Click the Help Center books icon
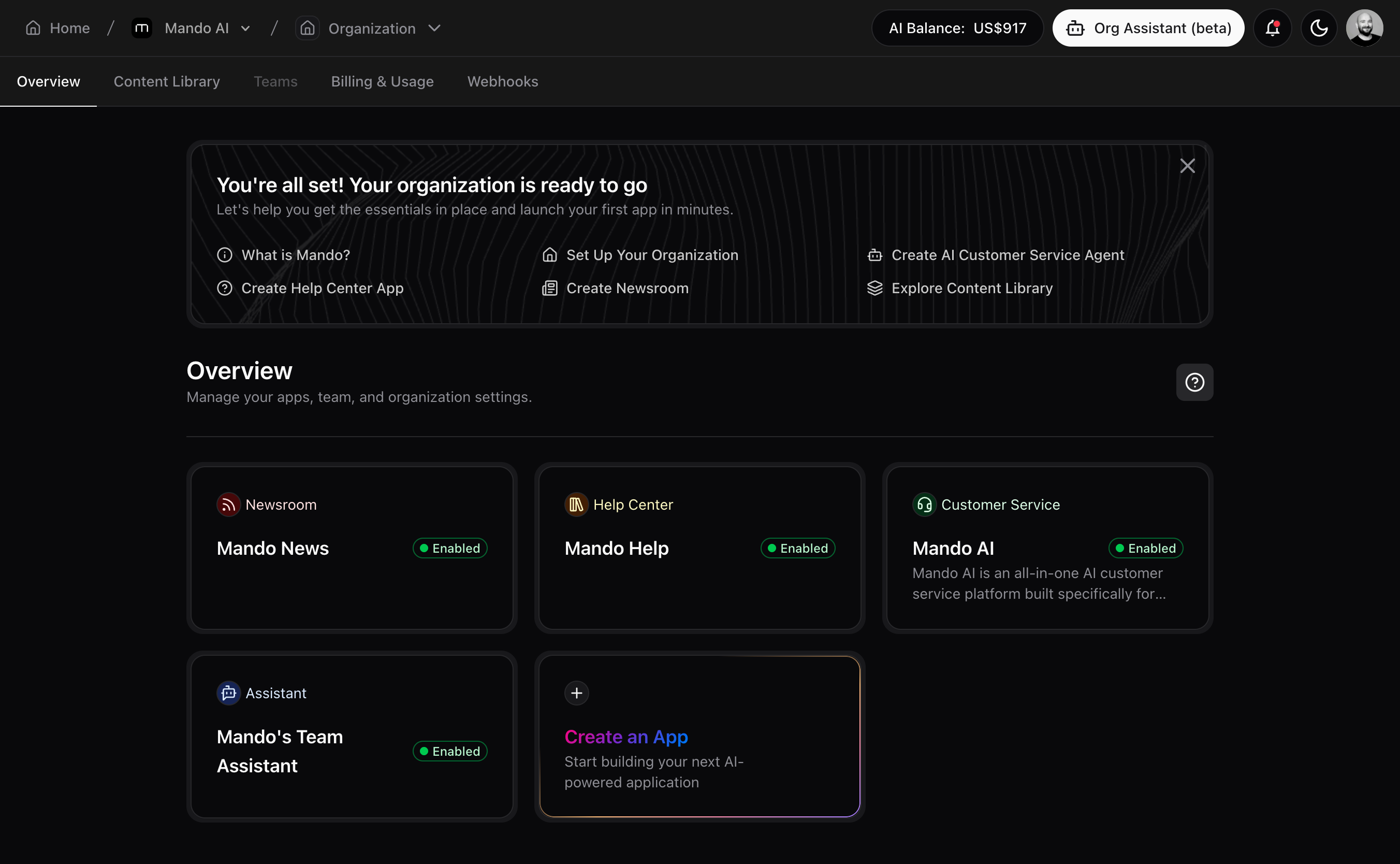 576,505
